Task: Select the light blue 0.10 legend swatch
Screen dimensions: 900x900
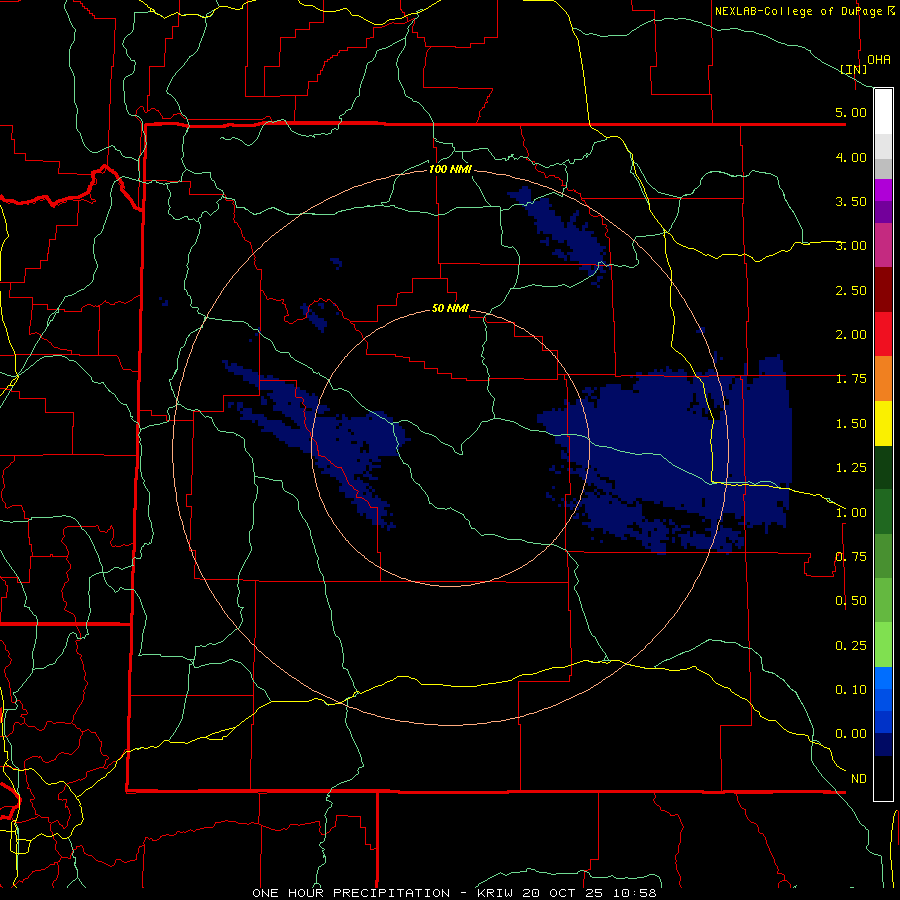Action: point(883,678)
